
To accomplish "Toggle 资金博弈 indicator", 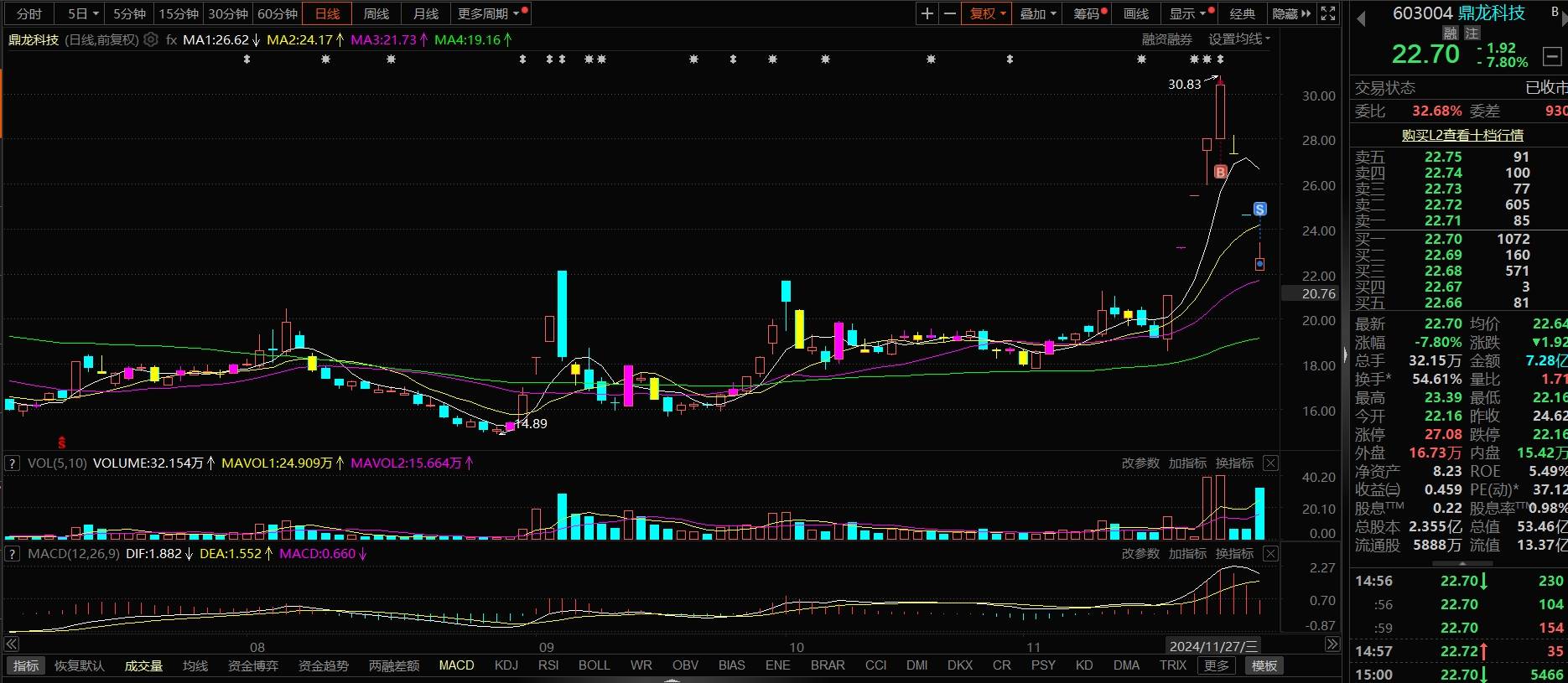I will (253, 665).
